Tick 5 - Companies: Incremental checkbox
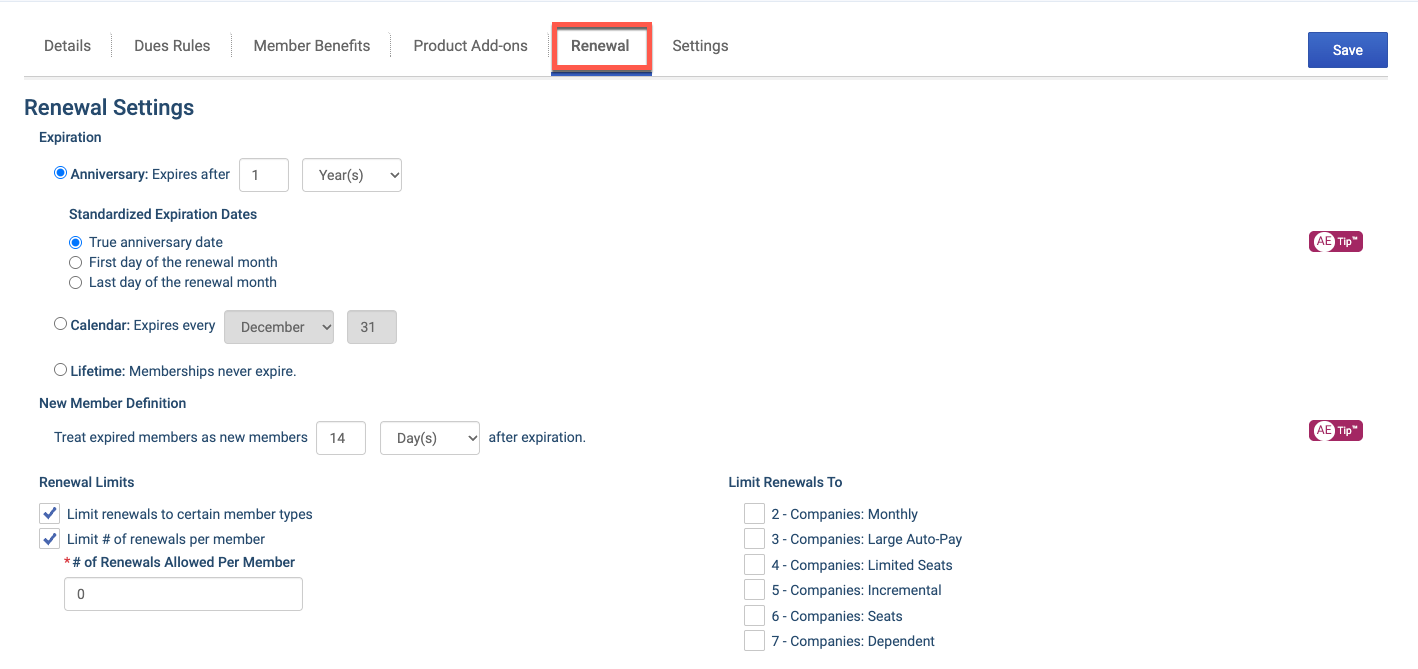The image size is (1418, 669). 754,590
